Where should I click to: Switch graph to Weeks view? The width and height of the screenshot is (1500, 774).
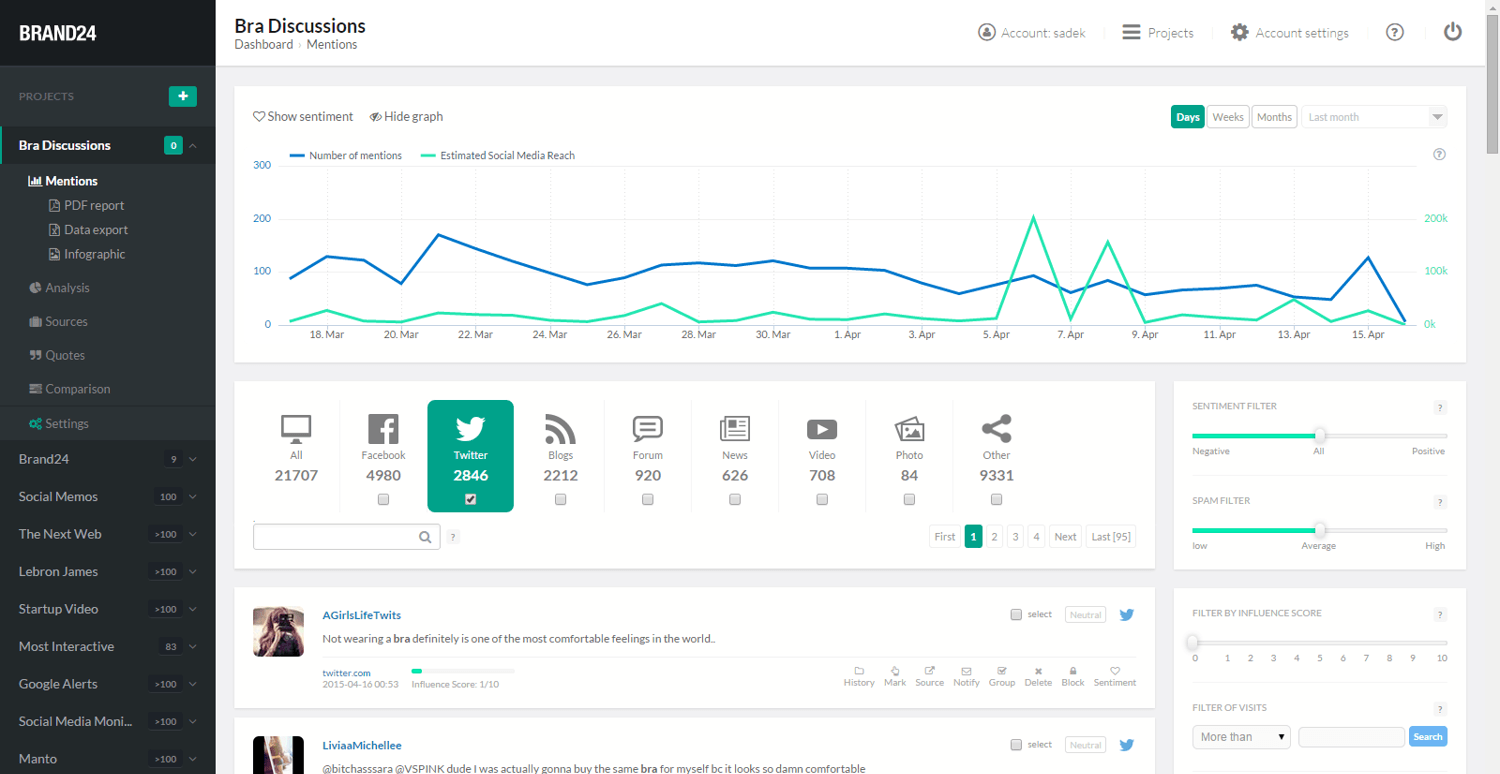tap(1228, 117)
